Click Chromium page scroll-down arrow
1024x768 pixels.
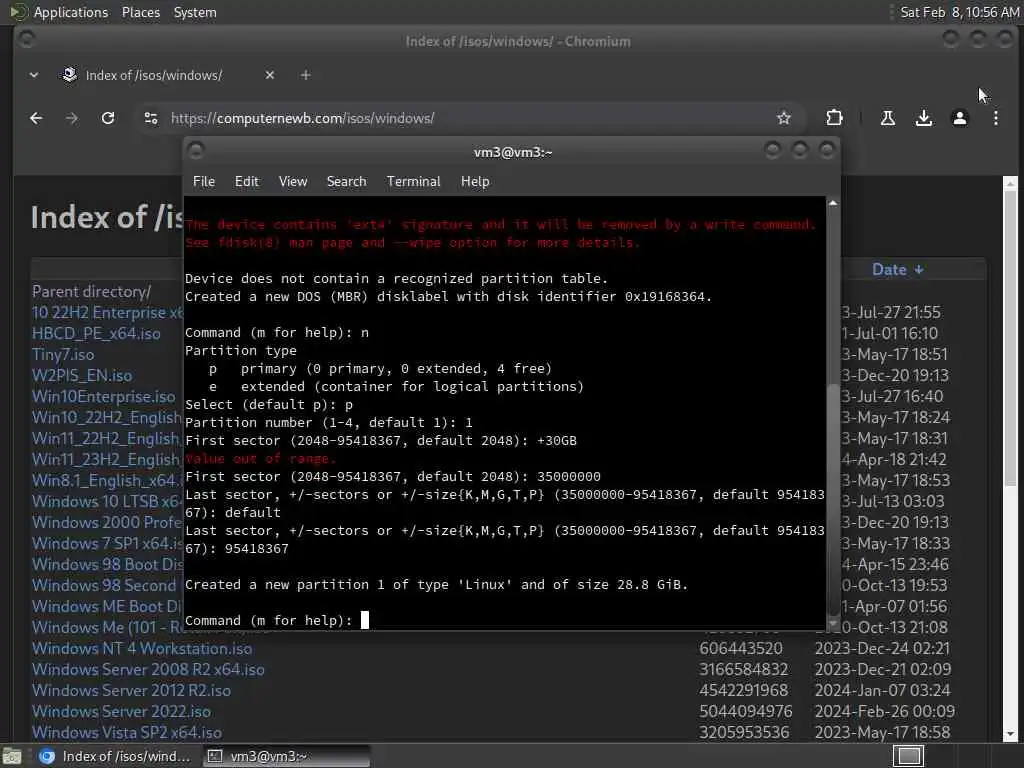(x=1010, y=735)
